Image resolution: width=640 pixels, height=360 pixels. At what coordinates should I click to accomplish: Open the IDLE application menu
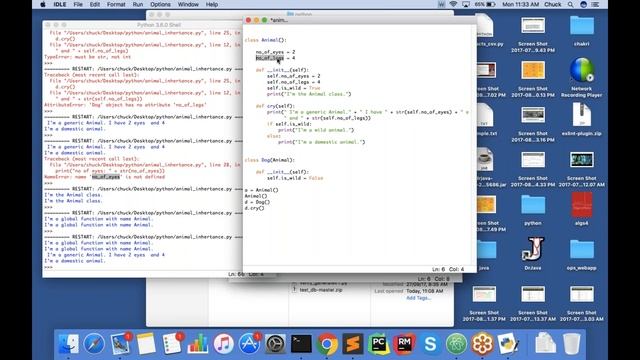(x=60, y=4)
